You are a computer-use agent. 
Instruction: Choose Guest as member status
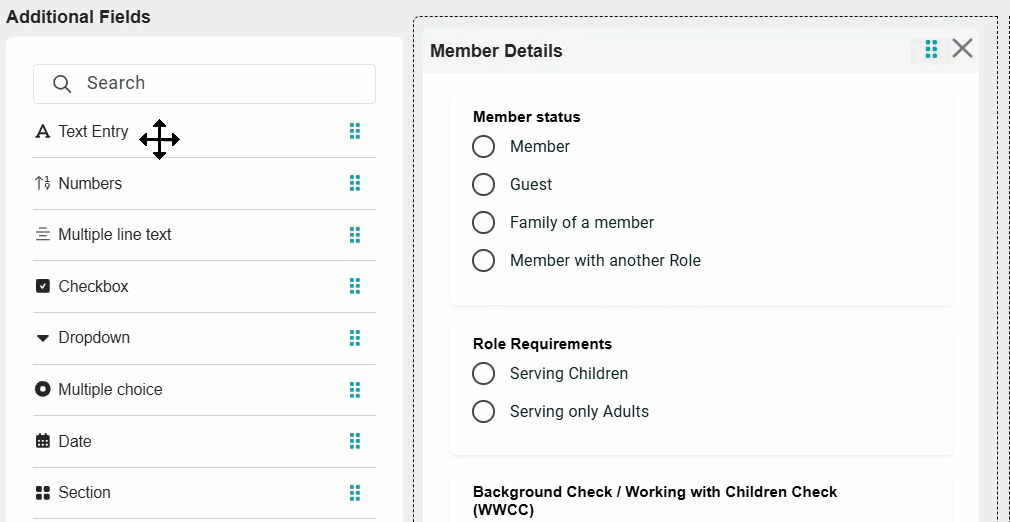point(484,185)
